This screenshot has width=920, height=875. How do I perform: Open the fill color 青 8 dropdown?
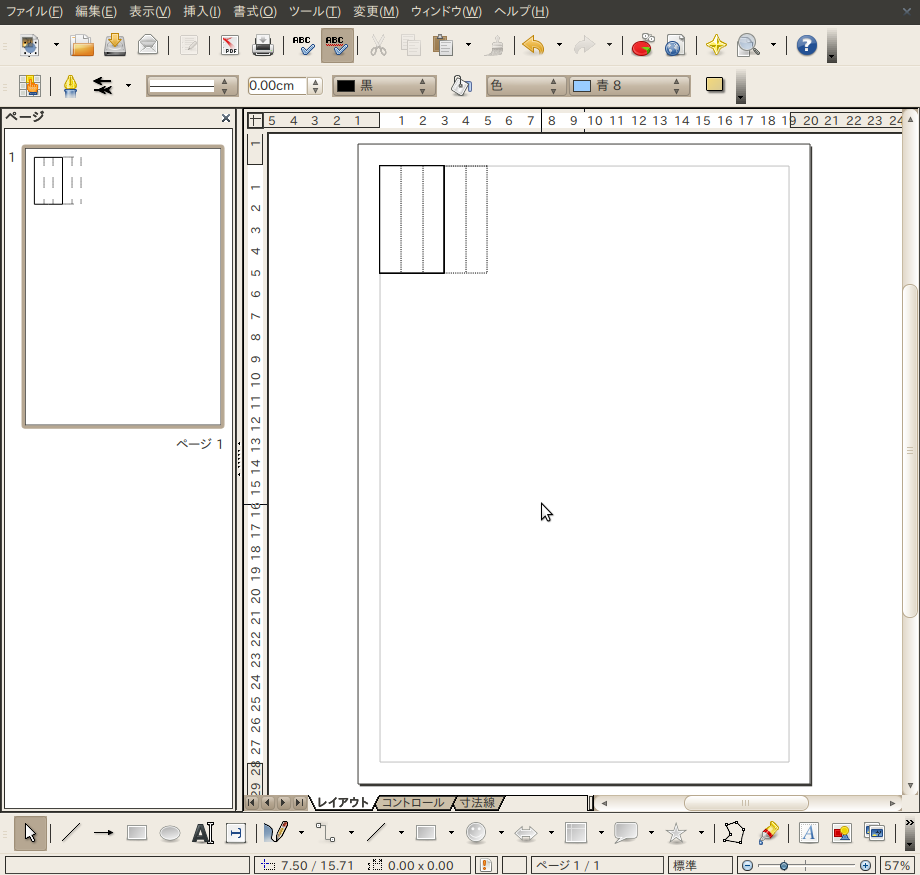pyautogui.click(x=629, y=86)
